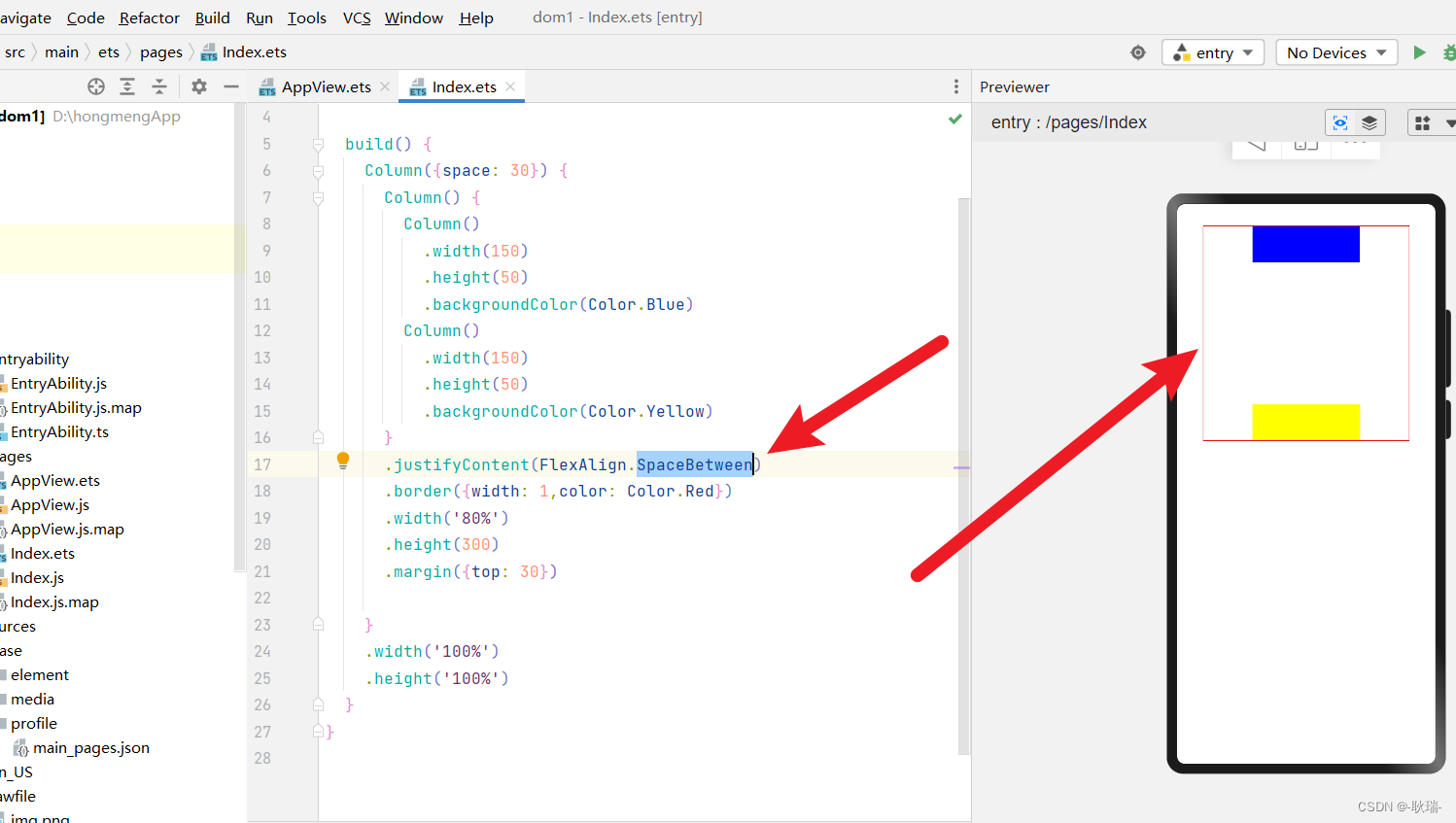Collapse the Column fold marker on line 6
1456x823 pixels.
click(318, 171)
